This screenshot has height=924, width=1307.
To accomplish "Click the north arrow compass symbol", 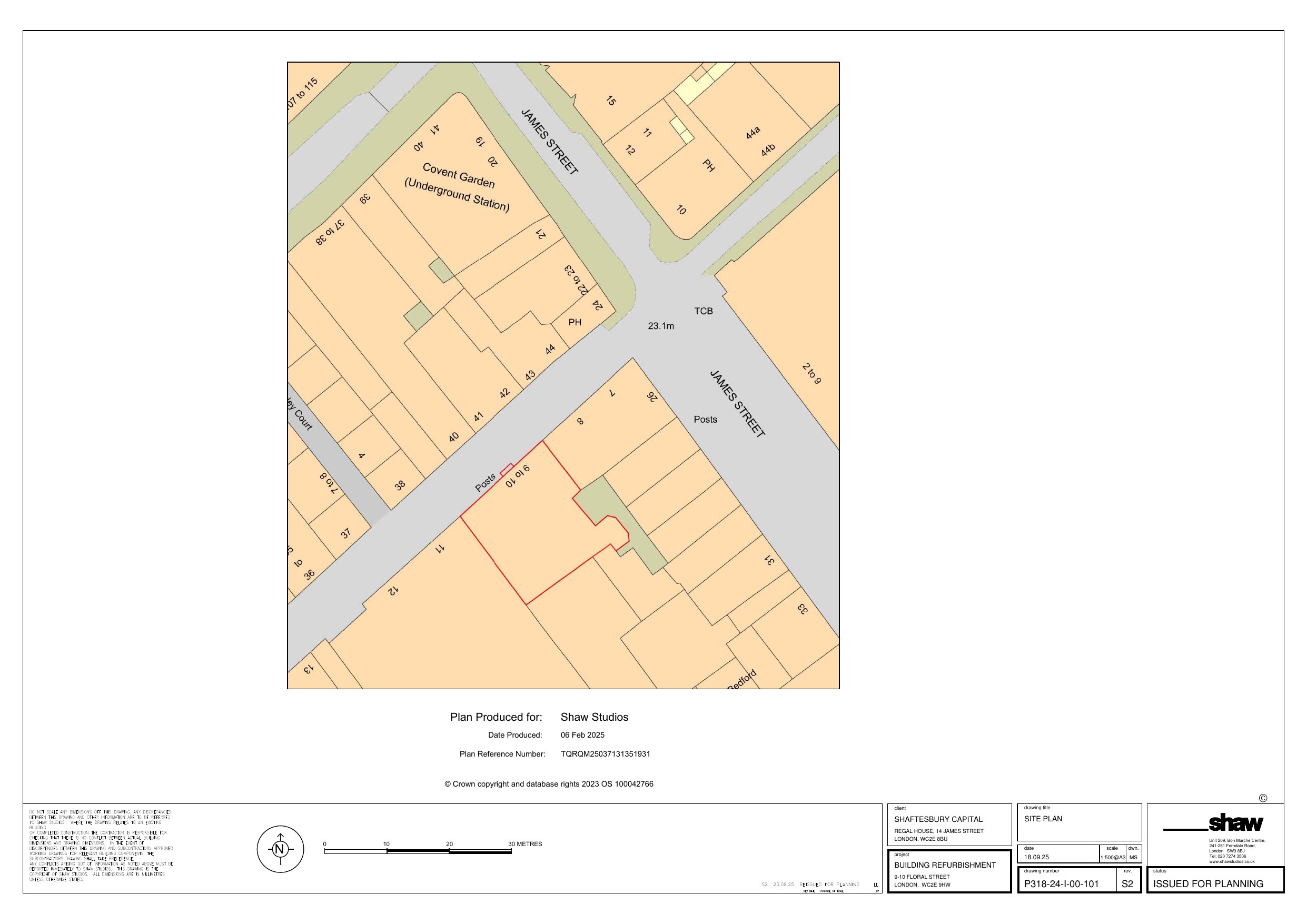I will point(280,849).
